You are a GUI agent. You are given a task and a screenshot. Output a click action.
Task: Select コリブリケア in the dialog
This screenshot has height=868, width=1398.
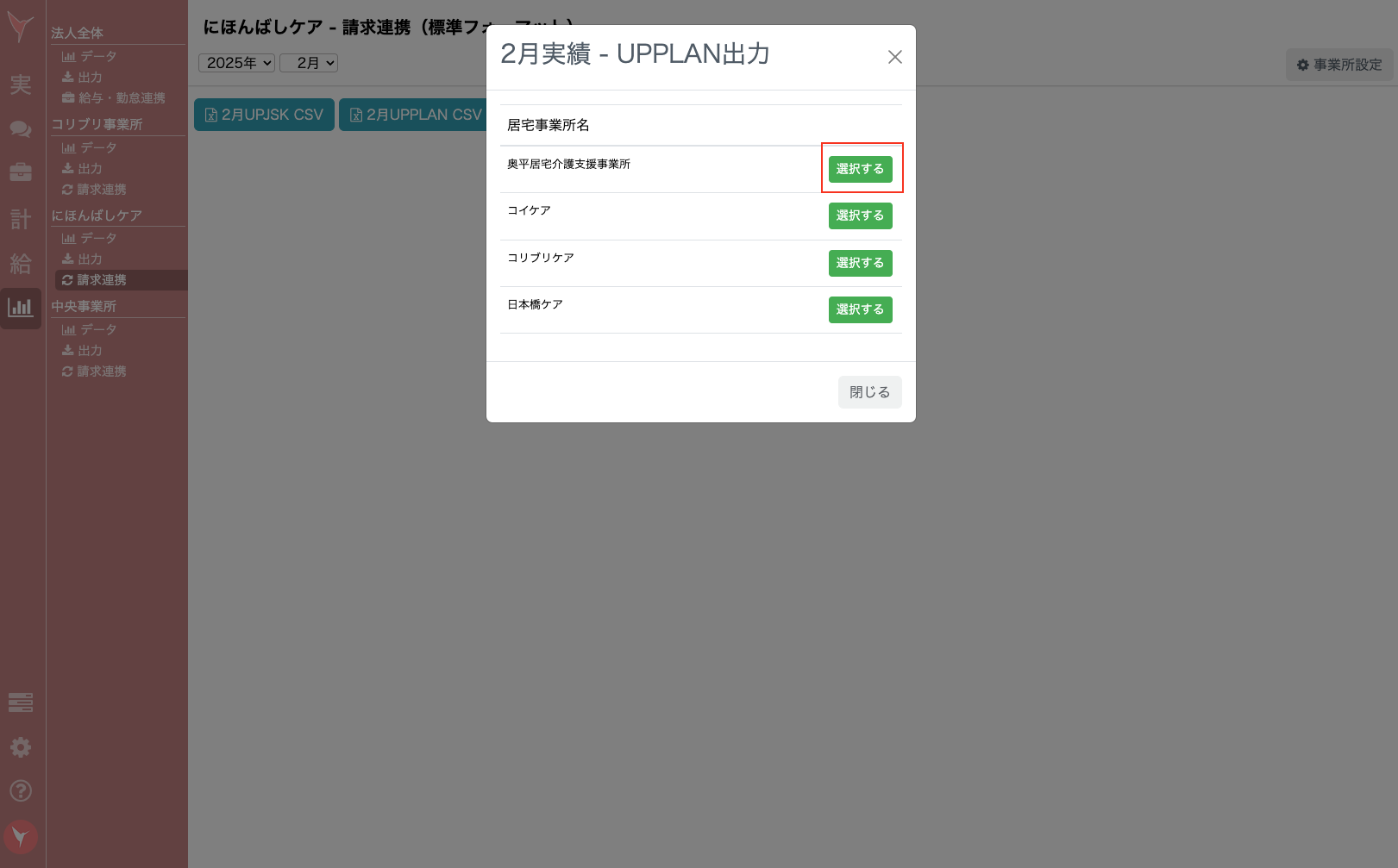click(860, 263)
